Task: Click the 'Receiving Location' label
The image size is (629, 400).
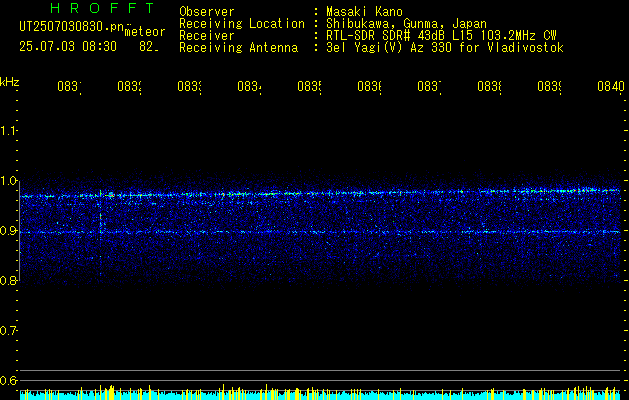Action: click(242, 24)
